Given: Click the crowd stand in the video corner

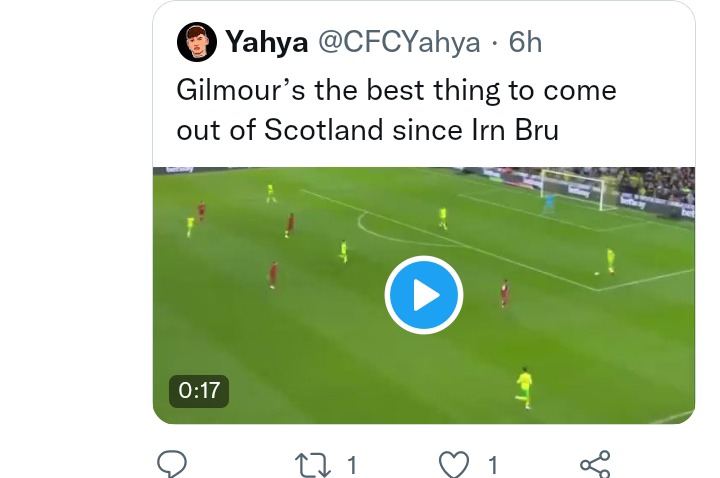Looking at the screenshot, I should point(656,184).
